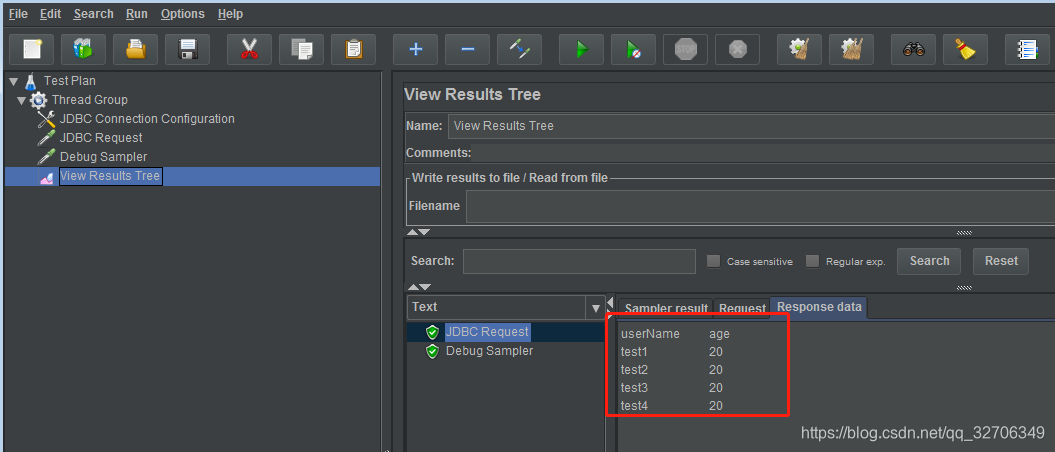The width and height of the screenshot is (1055, 452).
Task: Open the Templates toolbar icon
Action: click(x=83, y=49)
